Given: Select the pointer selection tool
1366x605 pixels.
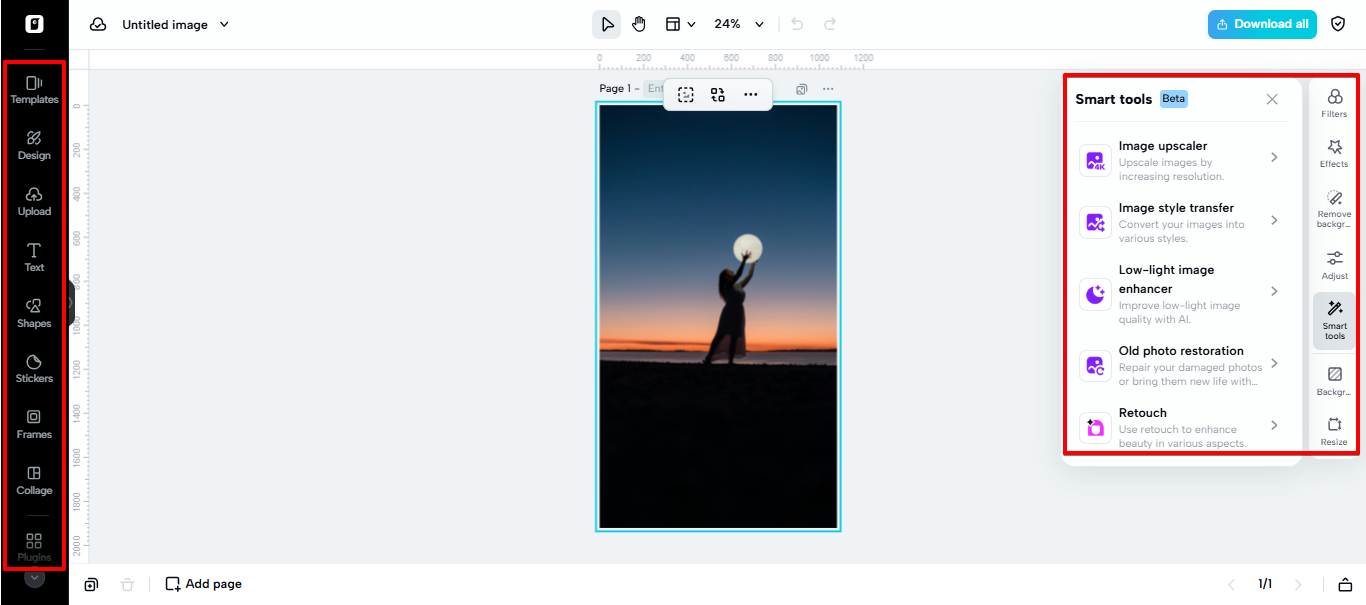Looking at the screenshot, I should pos(606,24).
